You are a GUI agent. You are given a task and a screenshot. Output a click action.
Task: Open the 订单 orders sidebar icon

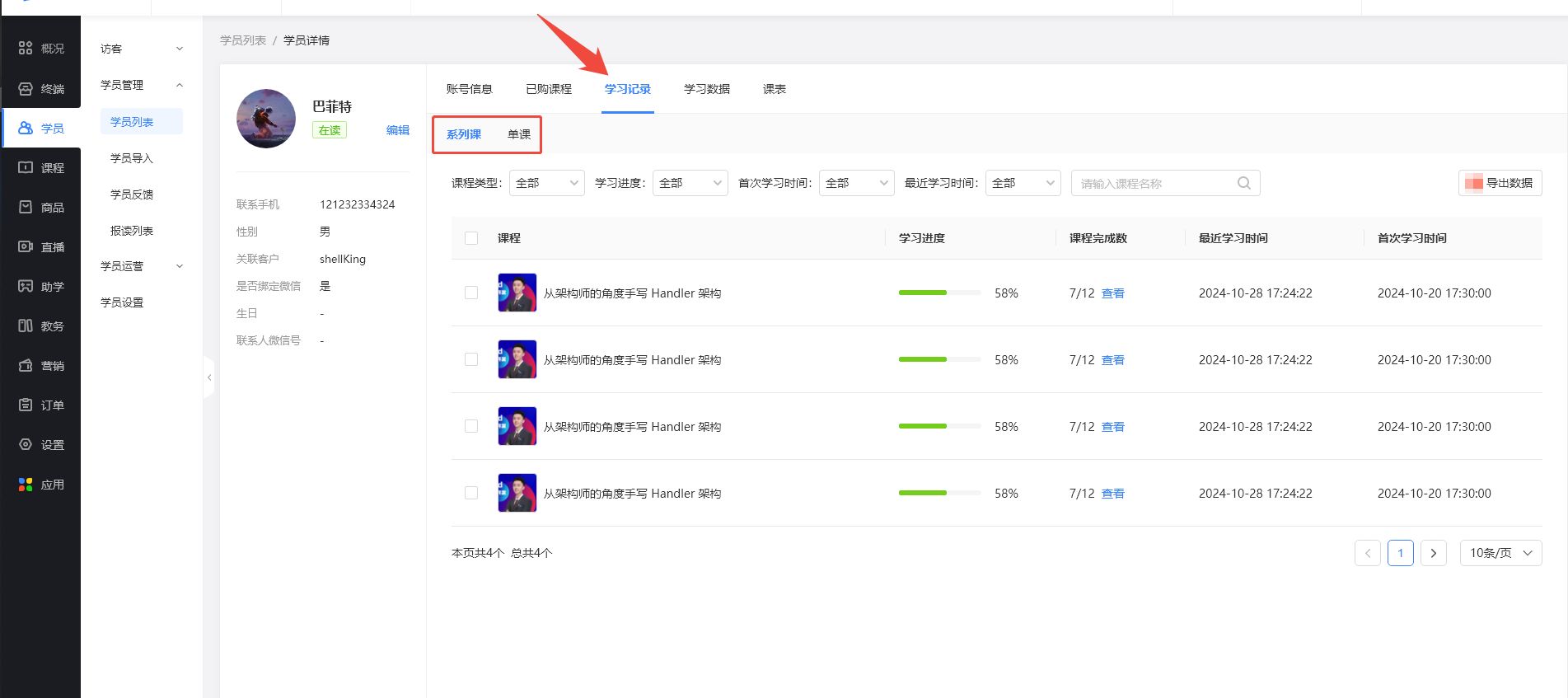coord(26,405)
